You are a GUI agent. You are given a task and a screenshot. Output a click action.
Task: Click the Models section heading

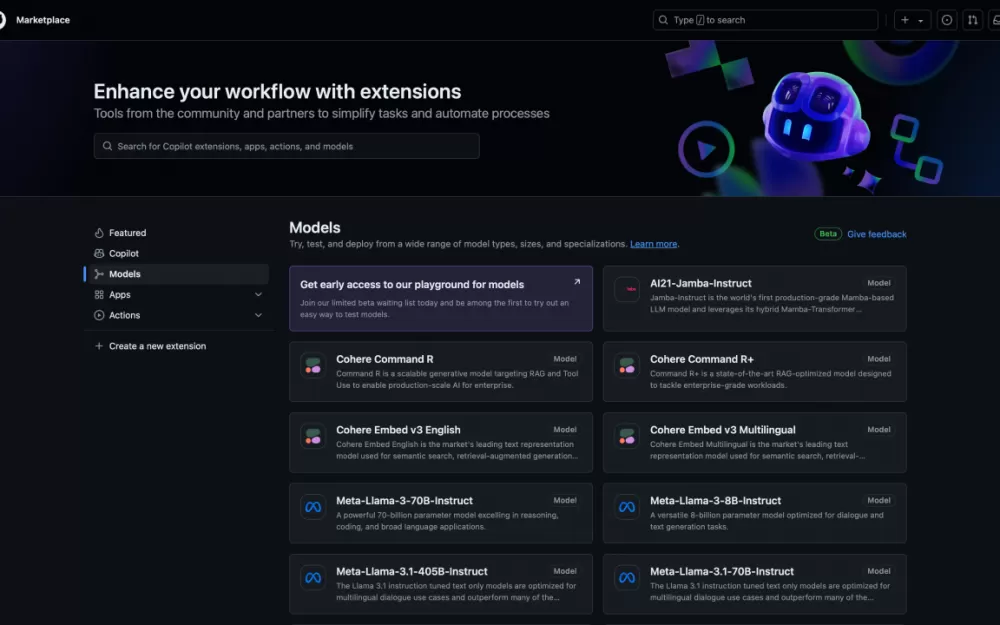pos(314,228)
